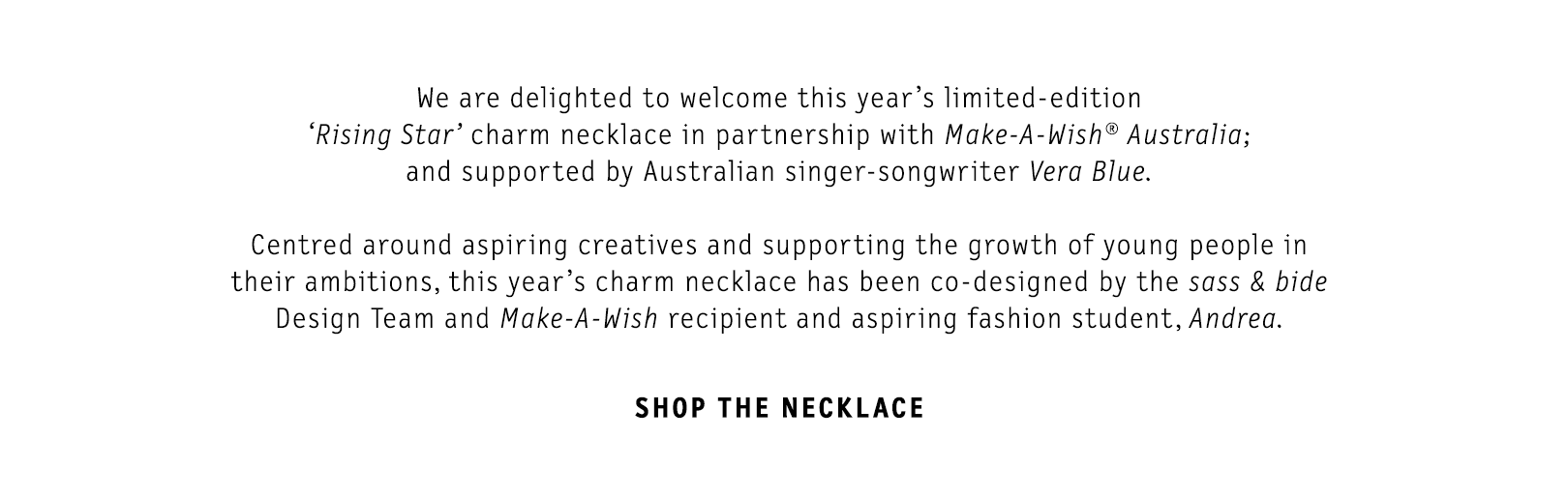Click the Make-A-Wish® Australia italic text

click(1094, 135)
